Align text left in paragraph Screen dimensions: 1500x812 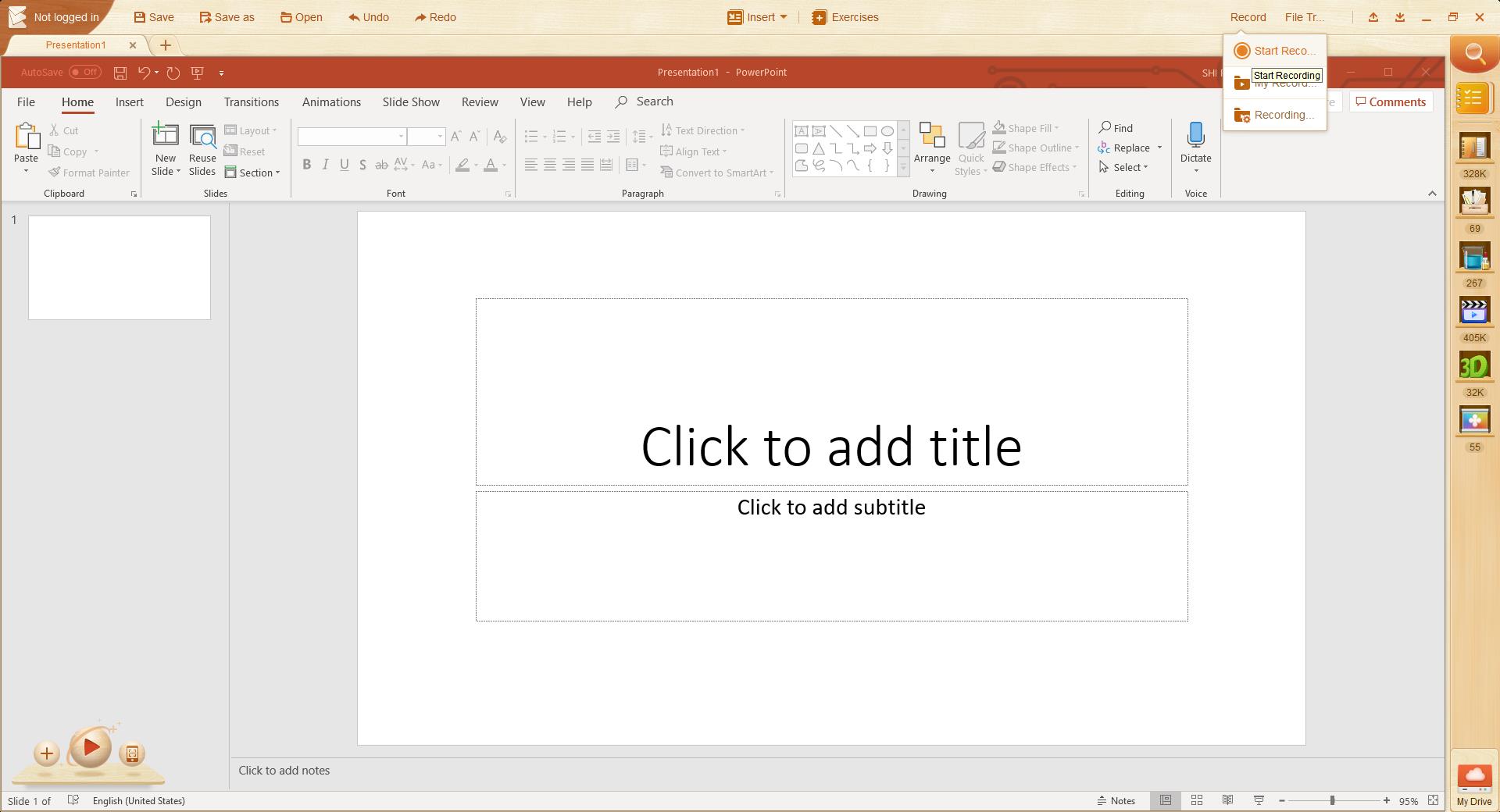(531, 165)
